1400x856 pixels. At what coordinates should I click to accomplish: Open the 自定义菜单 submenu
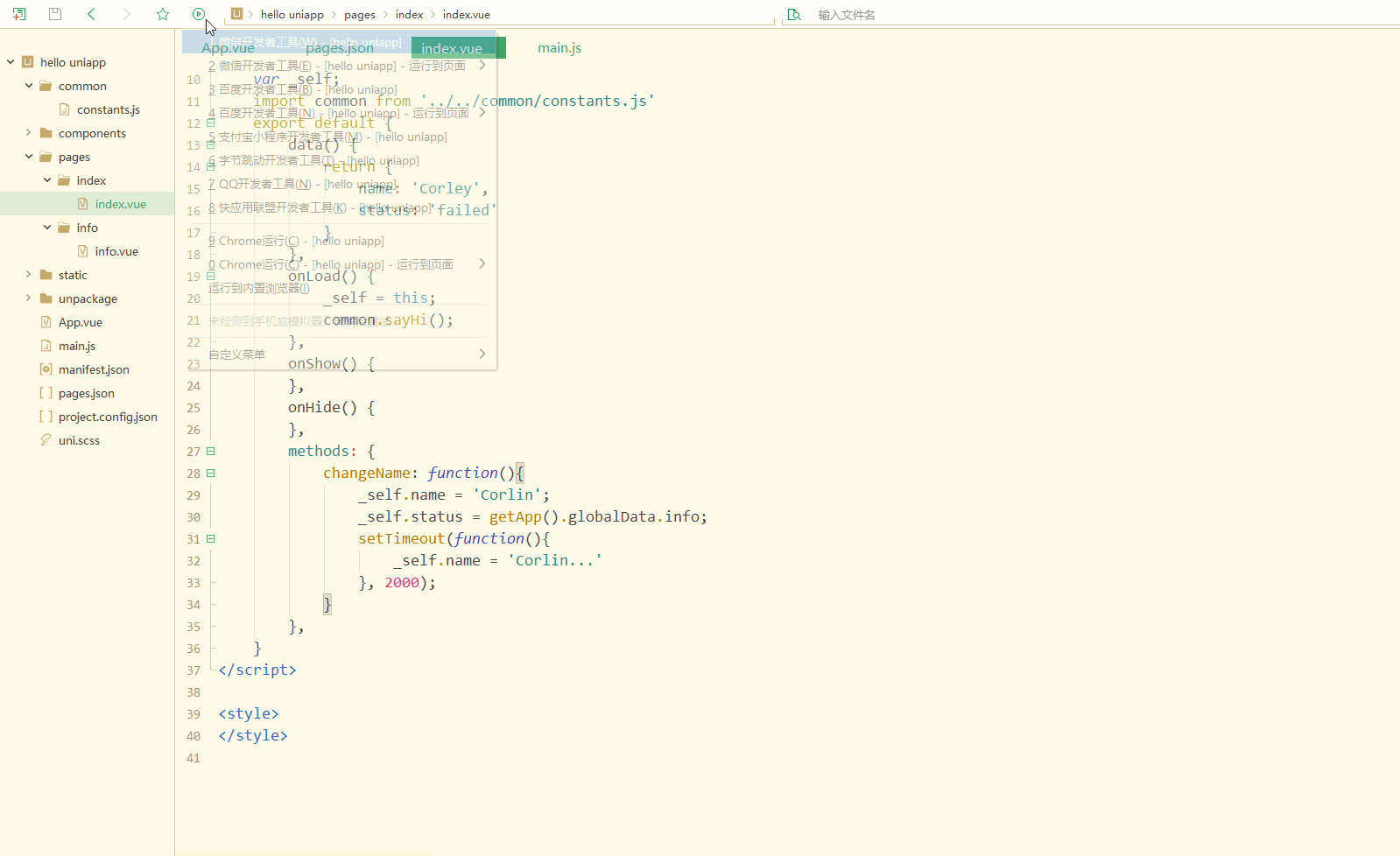tap(339, 354)
